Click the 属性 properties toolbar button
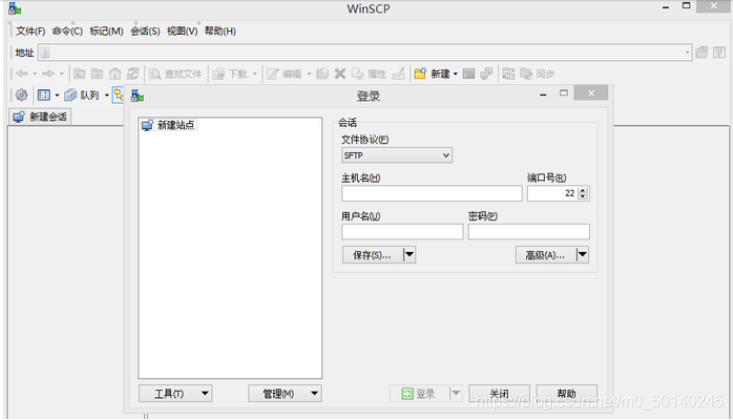 click(x=369, y=74)
